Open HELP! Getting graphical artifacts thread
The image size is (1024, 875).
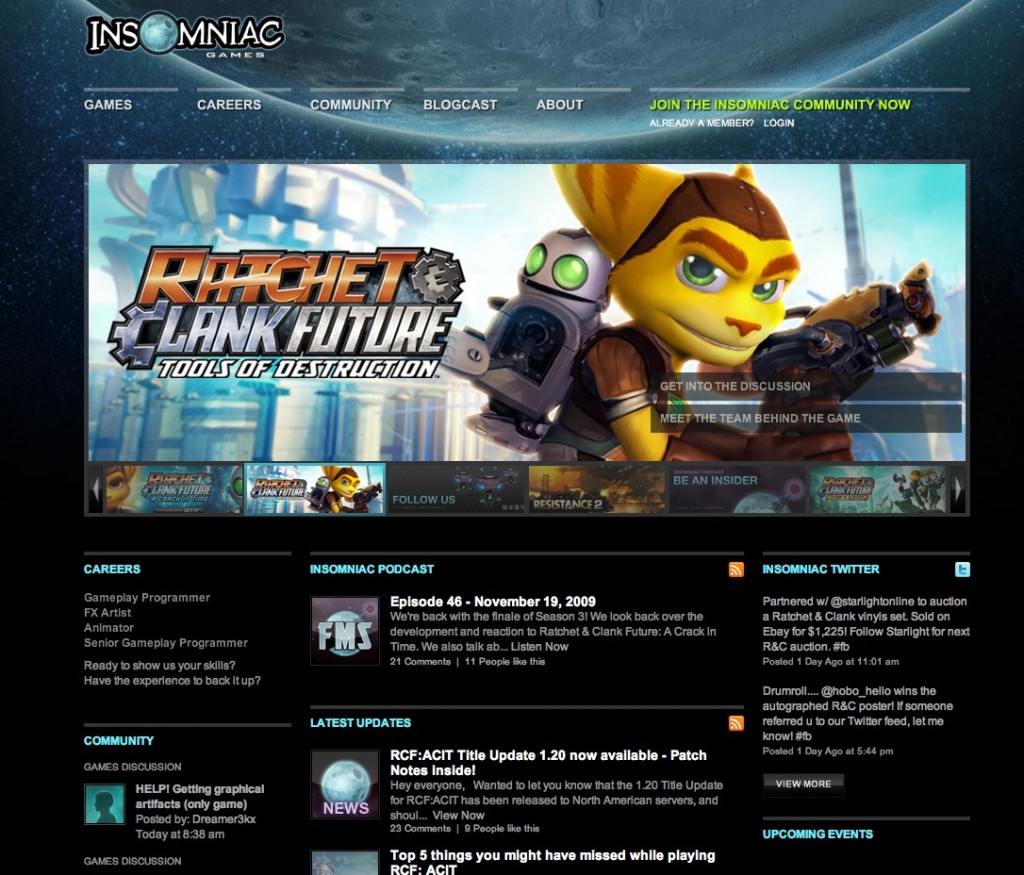[x=200, y=797]
